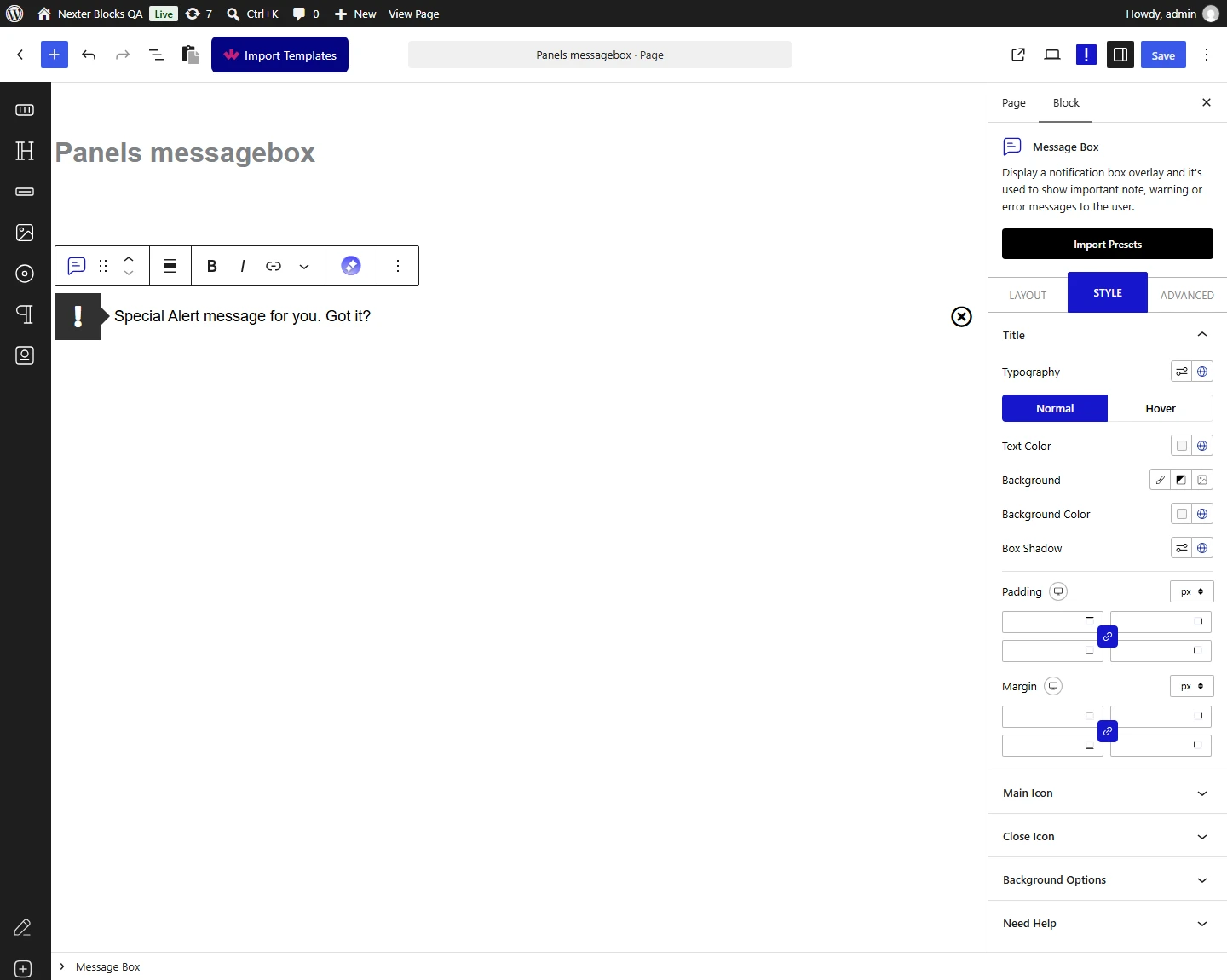Switch title state to Hover

click(x=1161, y=408)
